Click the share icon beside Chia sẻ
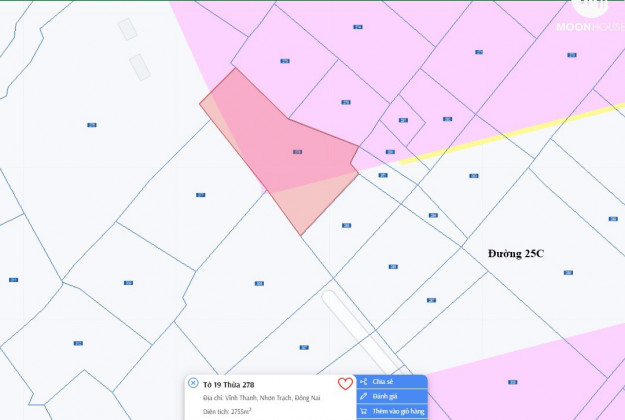Image resolution: width=625 pixels, height=420 pixels. [x=362, y=382]
